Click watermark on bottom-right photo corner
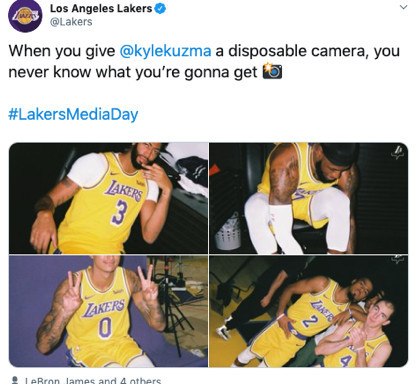417x387 pixels. (x=397, y=259)
